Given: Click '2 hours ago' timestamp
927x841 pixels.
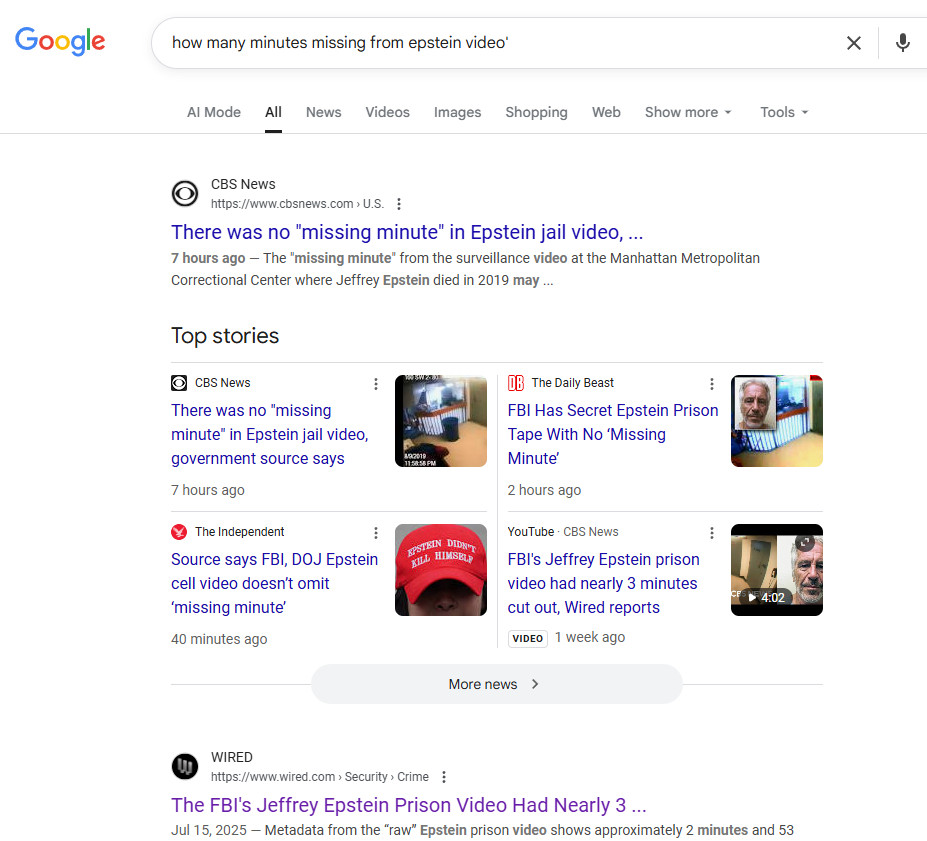Looking at the screenshot, I should [x=544, y=490].
